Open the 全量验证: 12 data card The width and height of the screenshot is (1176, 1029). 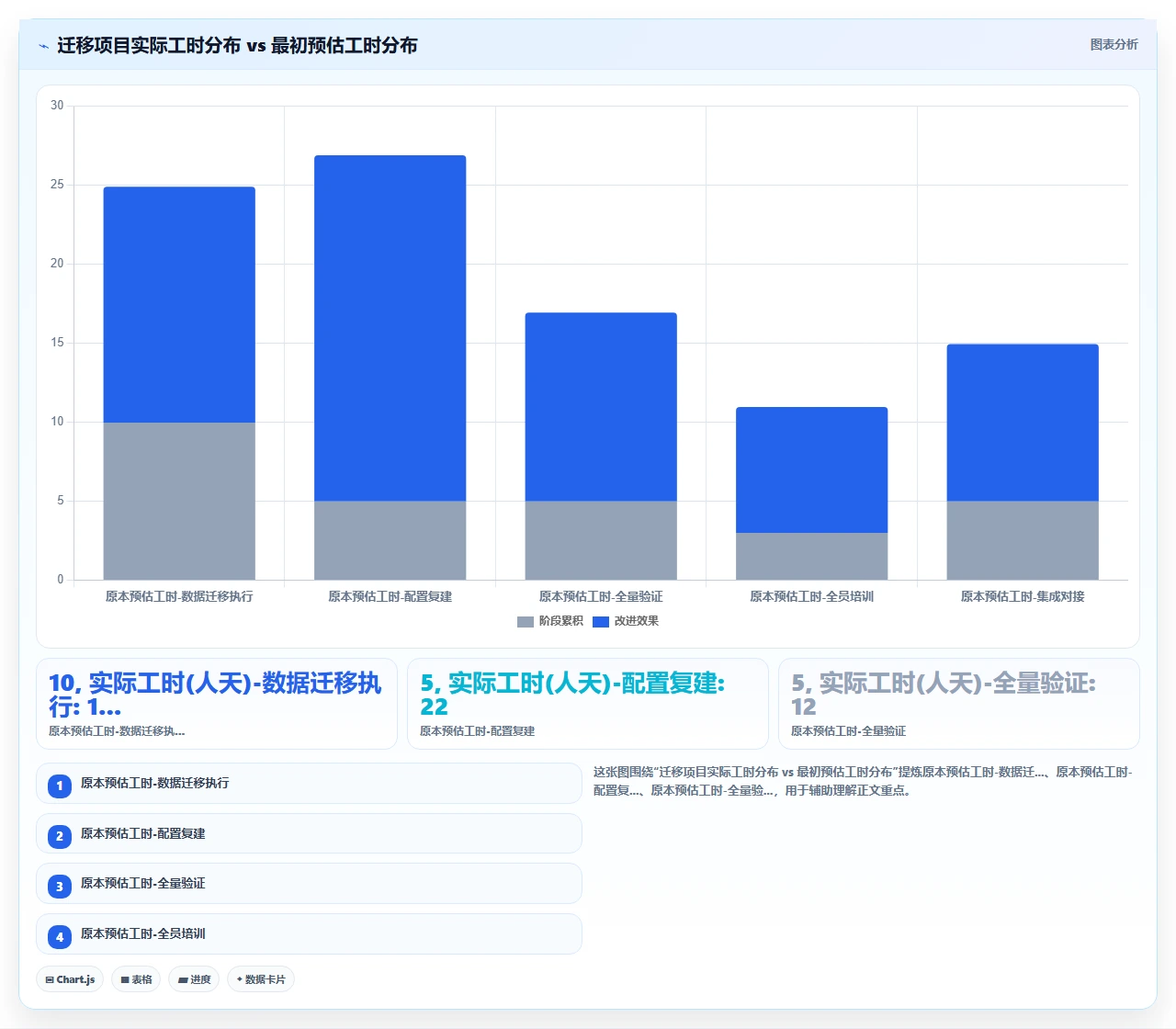click(959, 704)
